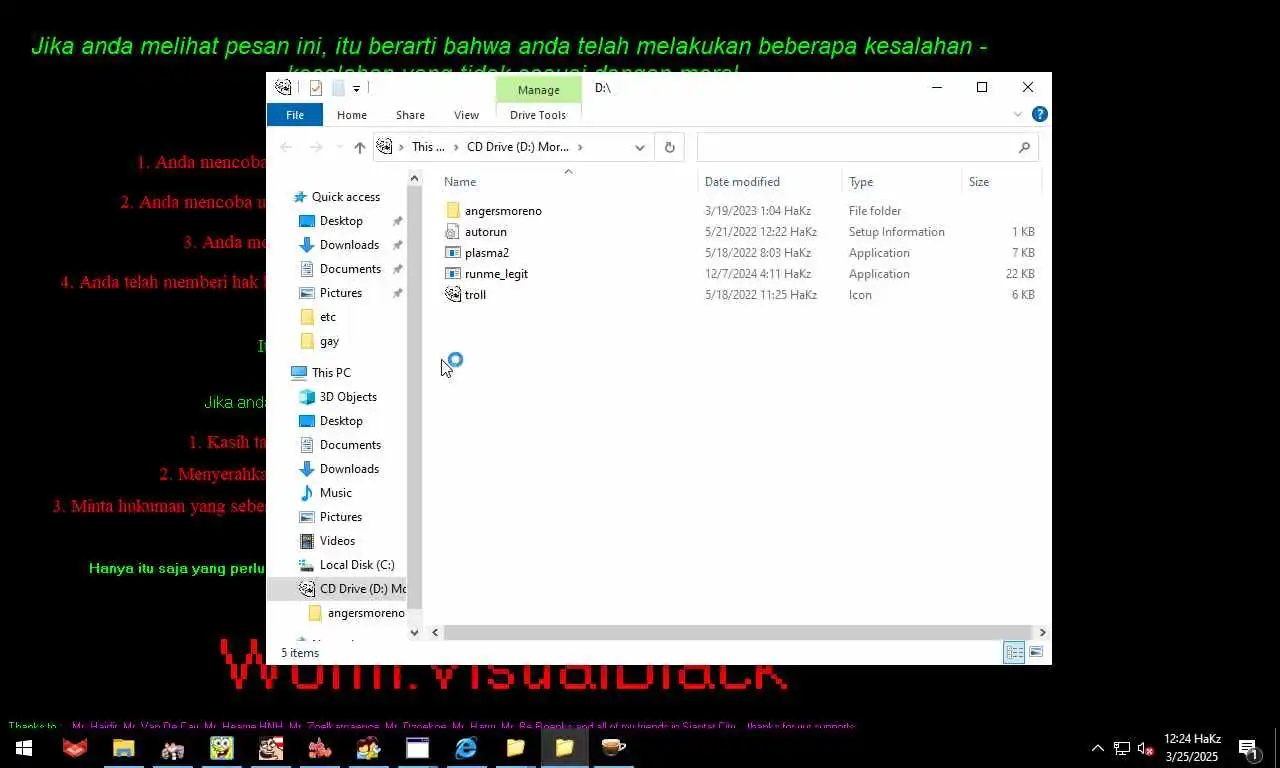Click navigation pane scroll down arrow

tap(415, 632)
